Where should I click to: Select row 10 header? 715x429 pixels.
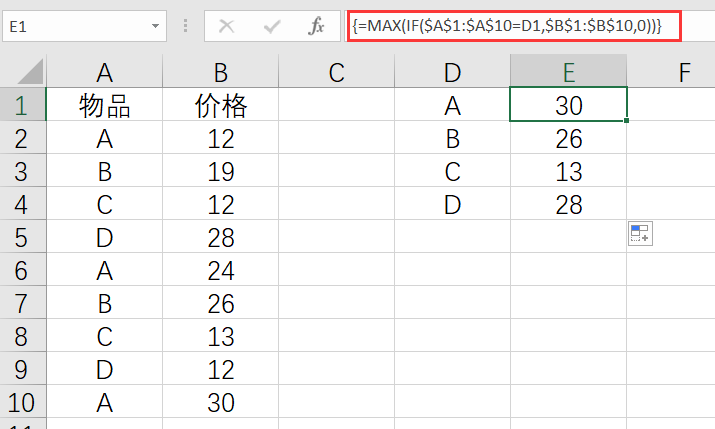[23, 401]
